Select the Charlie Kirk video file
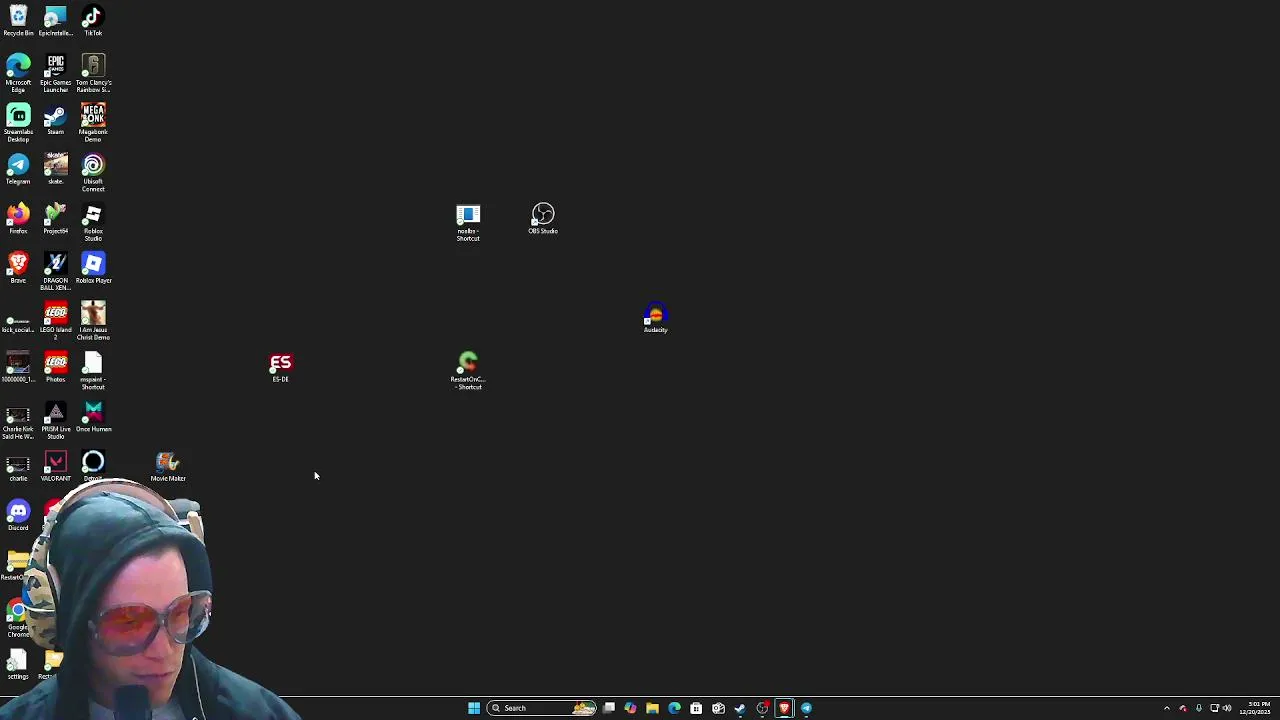 click(18, 422)
